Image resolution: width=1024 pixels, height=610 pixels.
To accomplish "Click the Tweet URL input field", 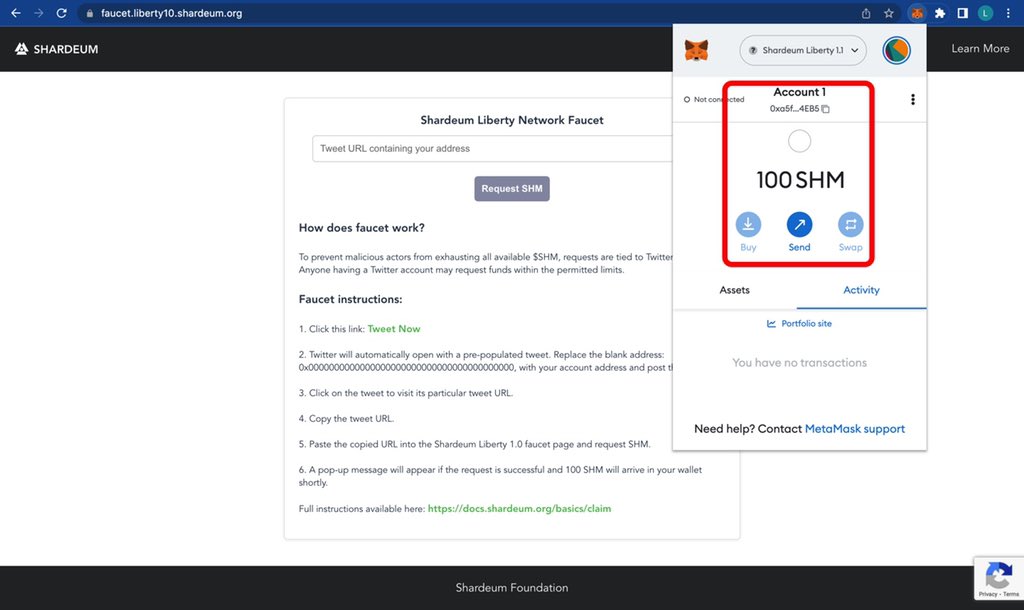I will (492, 148).
